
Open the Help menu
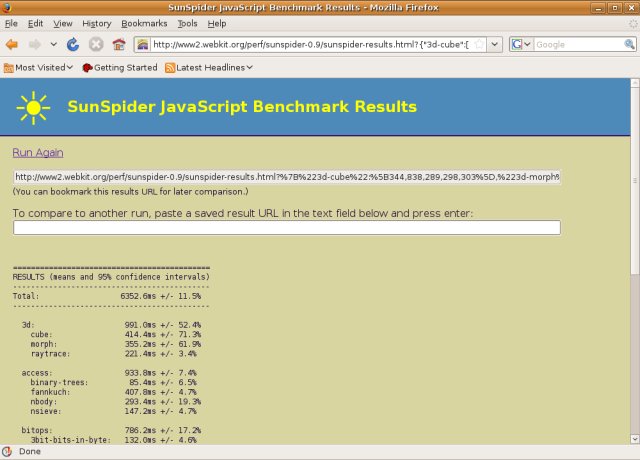[217, 24]
